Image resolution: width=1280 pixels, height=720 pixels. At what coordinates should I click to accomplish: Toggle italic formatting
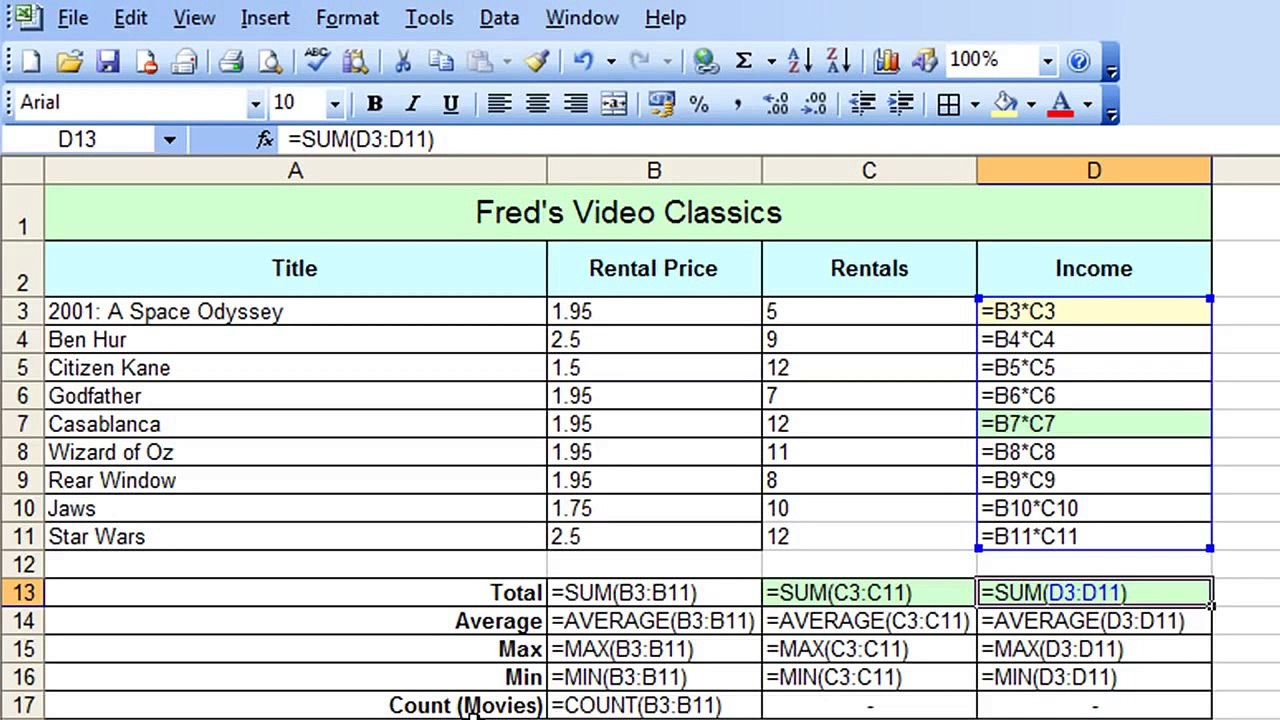(x=412, y=104)
